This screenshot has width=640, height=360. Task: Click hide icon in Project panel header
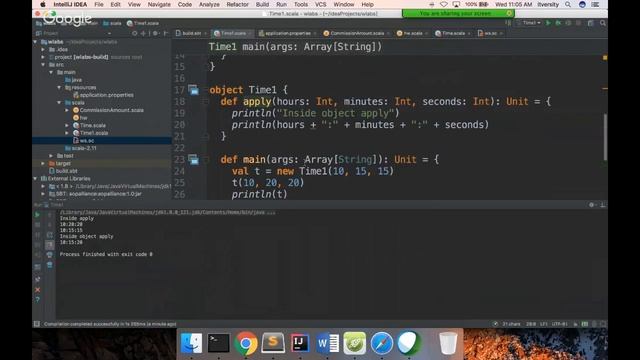165,33
